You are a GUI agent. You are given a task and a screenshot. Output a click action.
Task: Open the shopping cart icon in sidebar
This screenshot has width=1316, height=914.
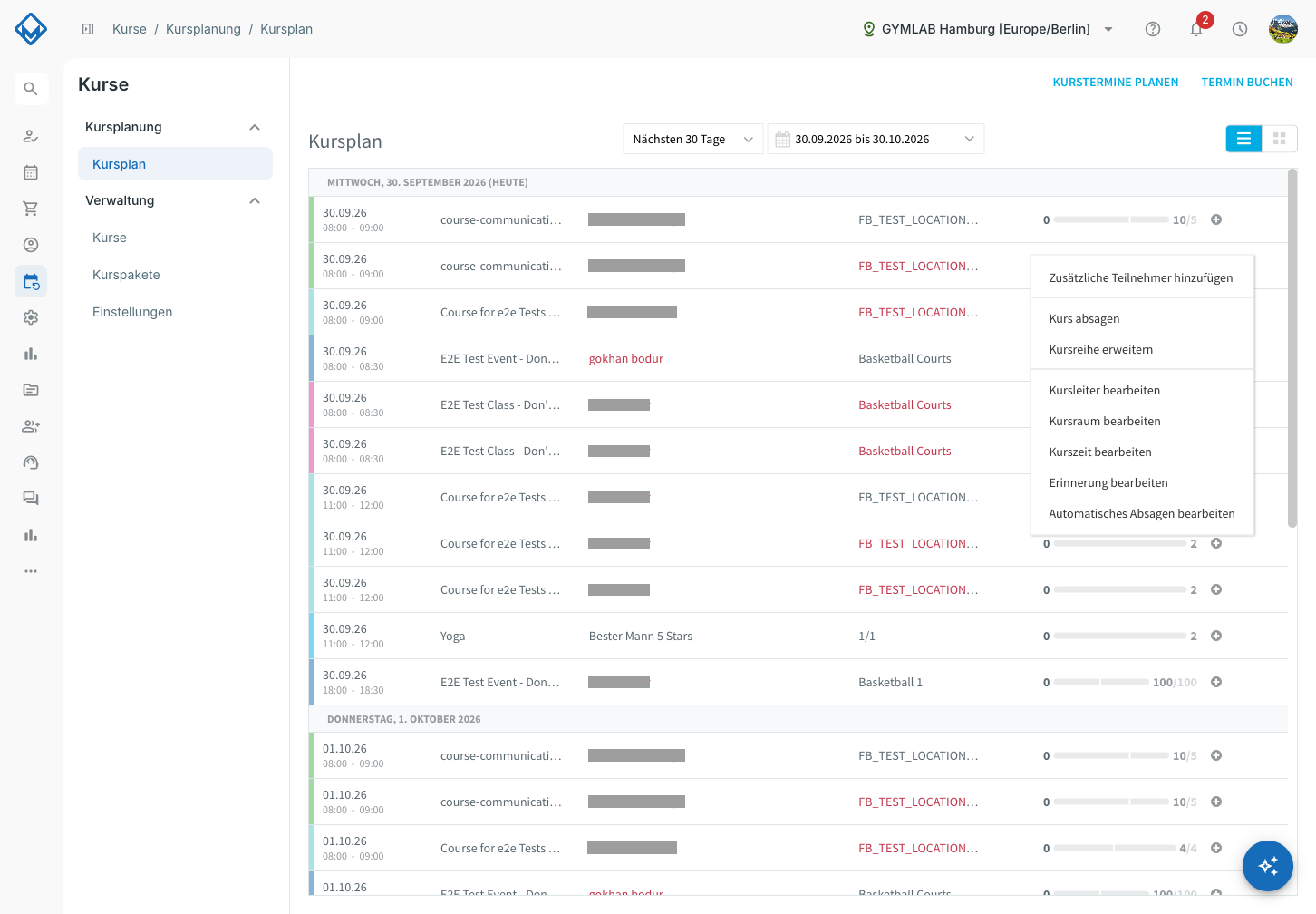31,209
